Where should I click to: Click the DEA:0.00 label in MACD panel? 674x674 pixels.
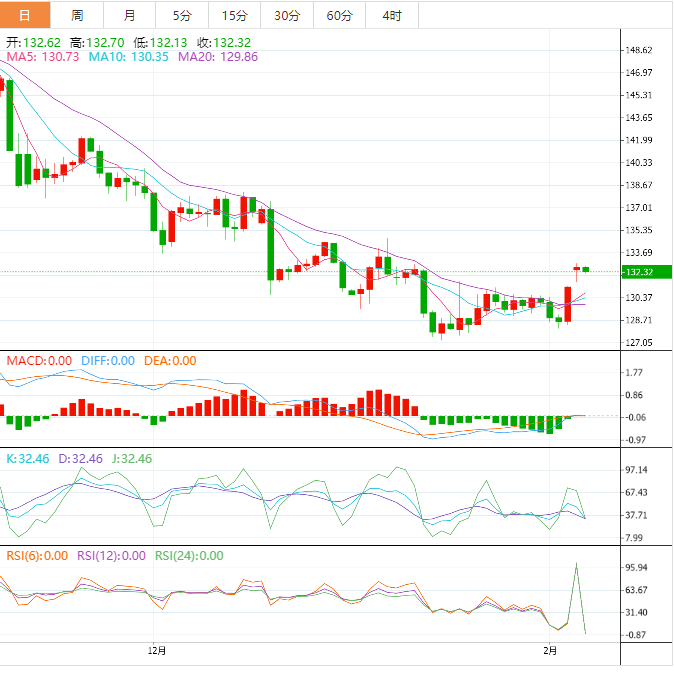pyautogui.click(x=168, y=361)
